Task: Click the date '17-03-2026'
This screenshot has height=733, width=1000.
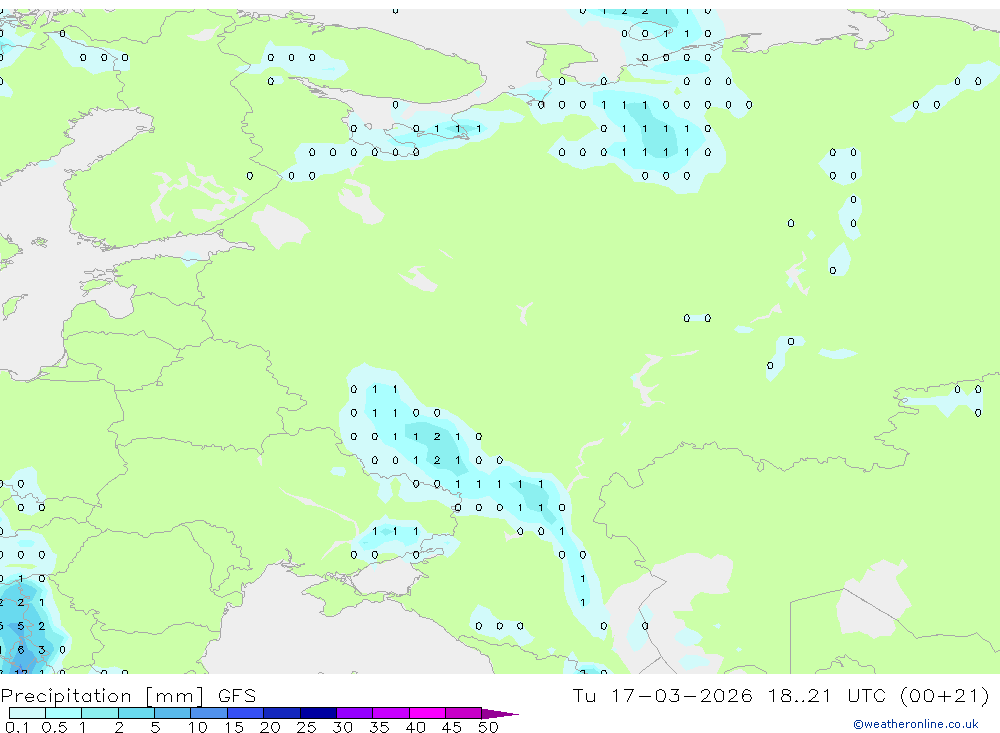Action: (x=681, y=695)
